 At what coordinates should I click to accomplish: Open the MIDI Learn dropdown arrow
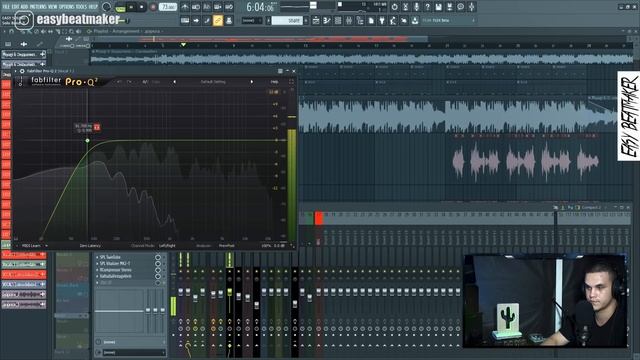click(x=46, y=246)
